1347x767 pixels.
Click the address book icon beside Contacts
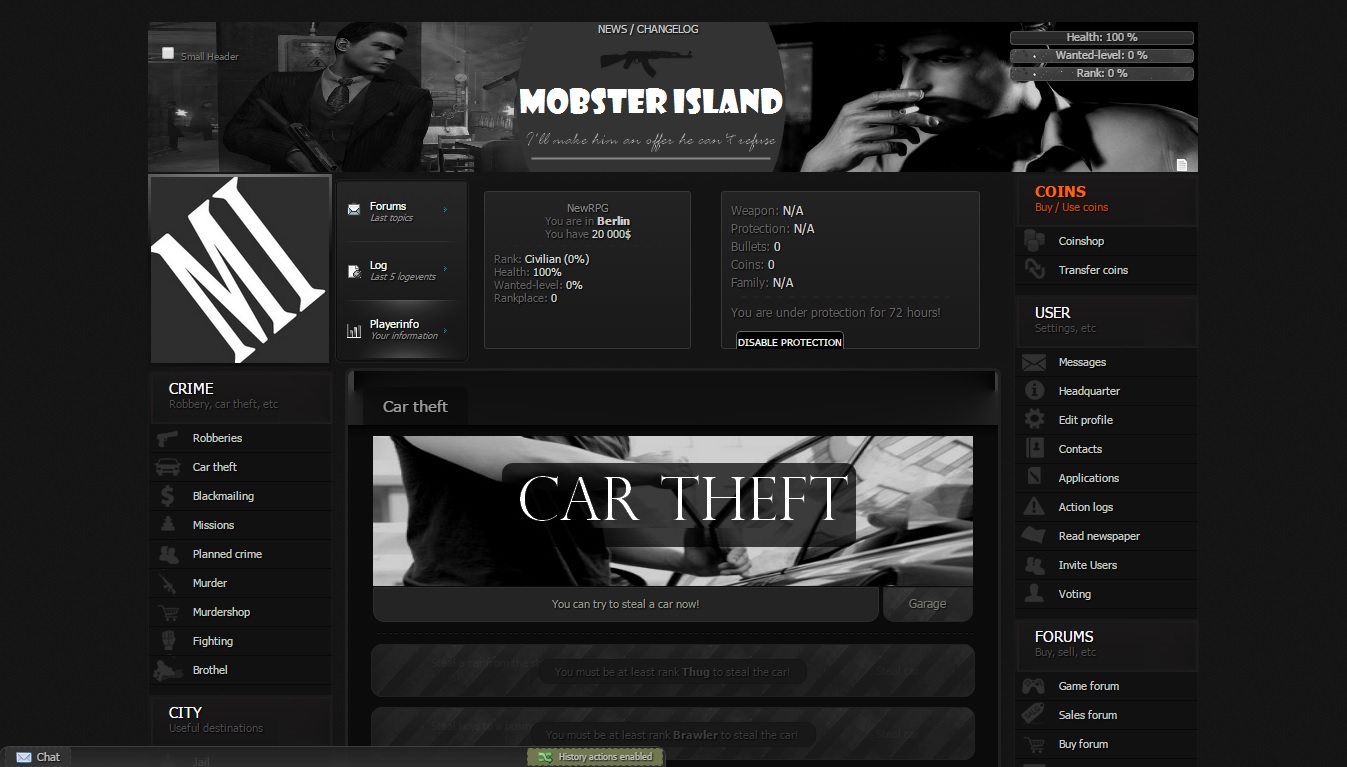[1035, 449]
